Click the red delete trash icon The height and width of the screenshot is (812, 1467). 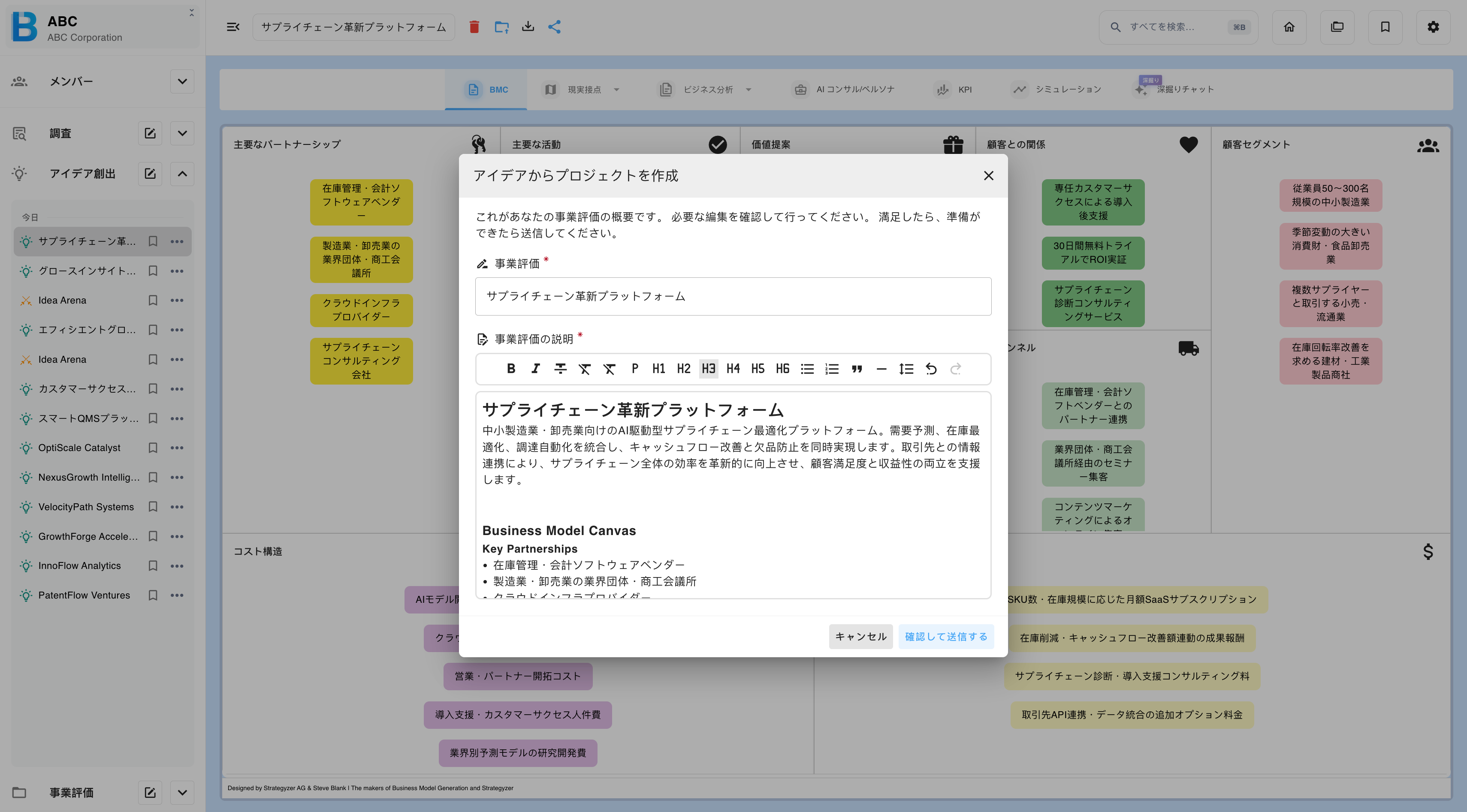pos(474,27)
